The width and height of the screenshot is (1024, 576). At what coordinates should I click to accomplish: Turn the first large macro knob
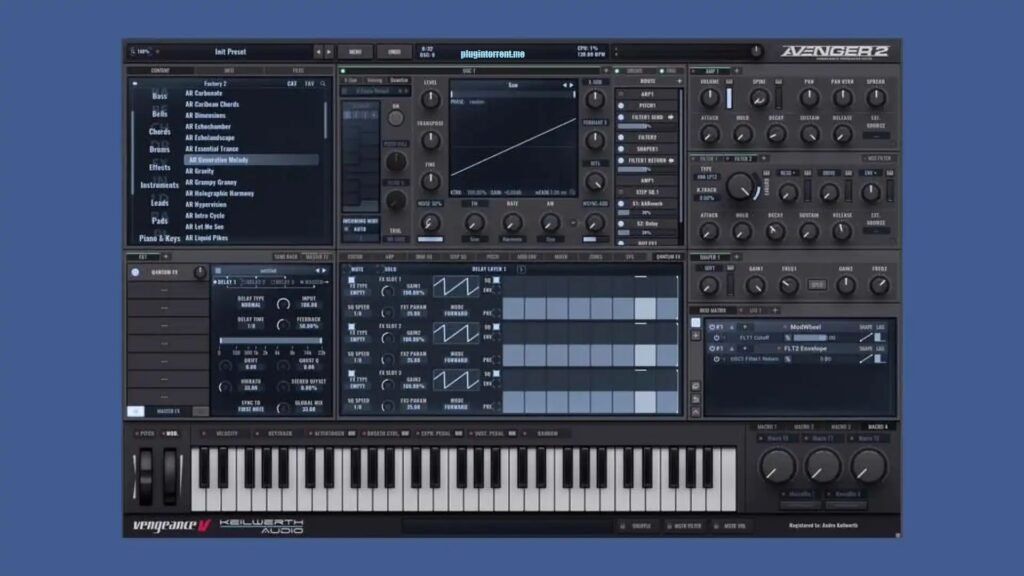point(777,466)
